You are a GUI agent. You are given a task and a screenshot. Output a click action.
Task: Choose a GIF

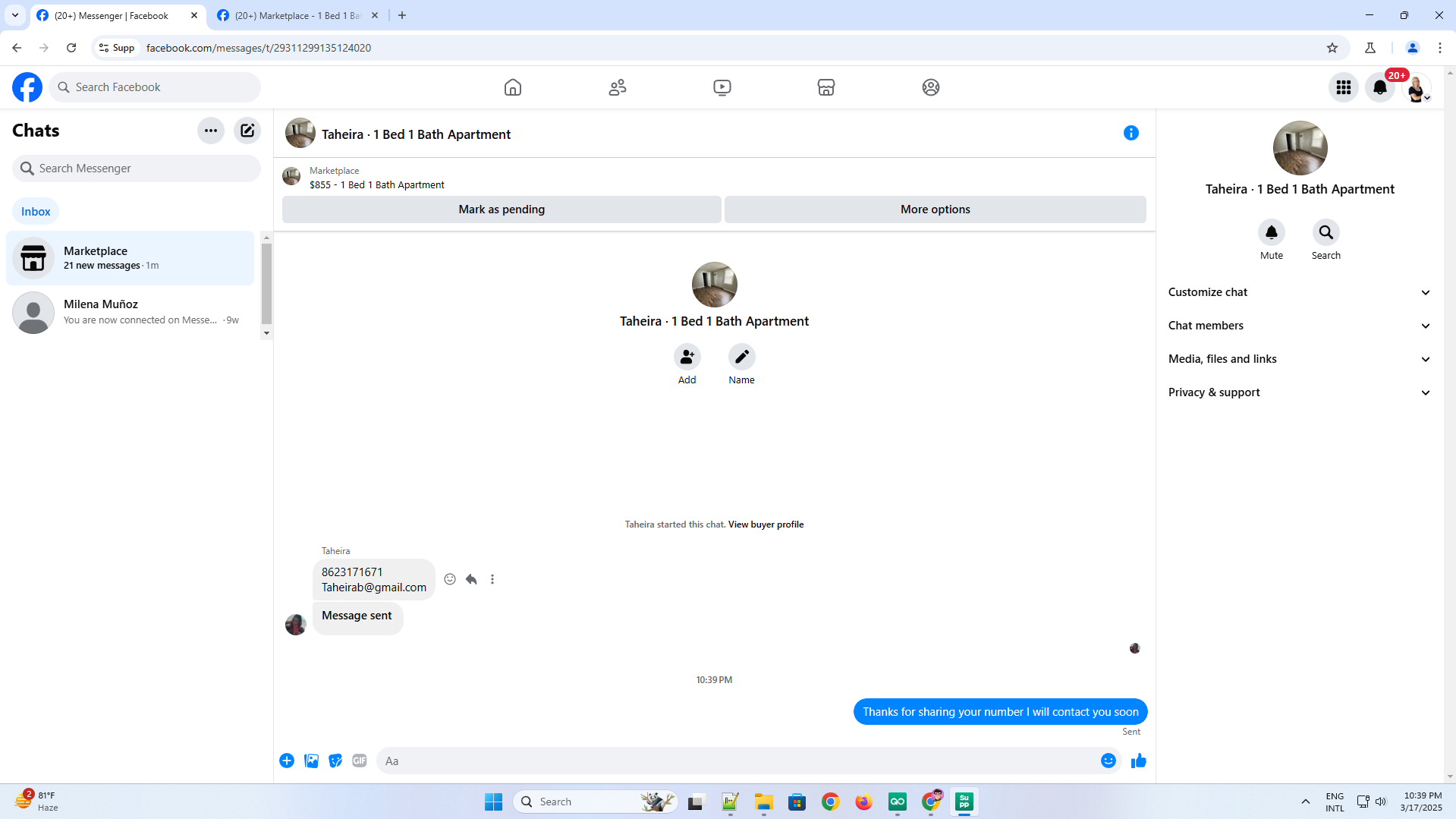[x=360, y=761]
